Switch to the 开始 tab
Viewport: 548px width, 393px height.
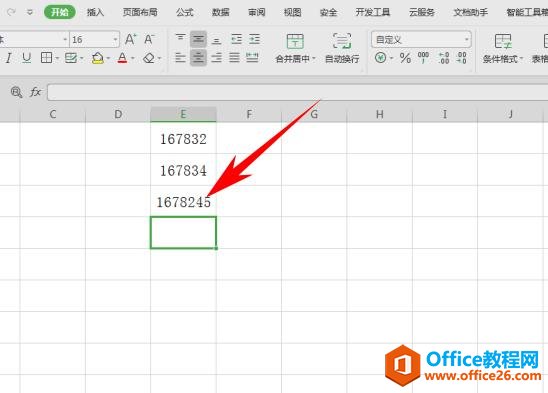(x=60, y=12)
